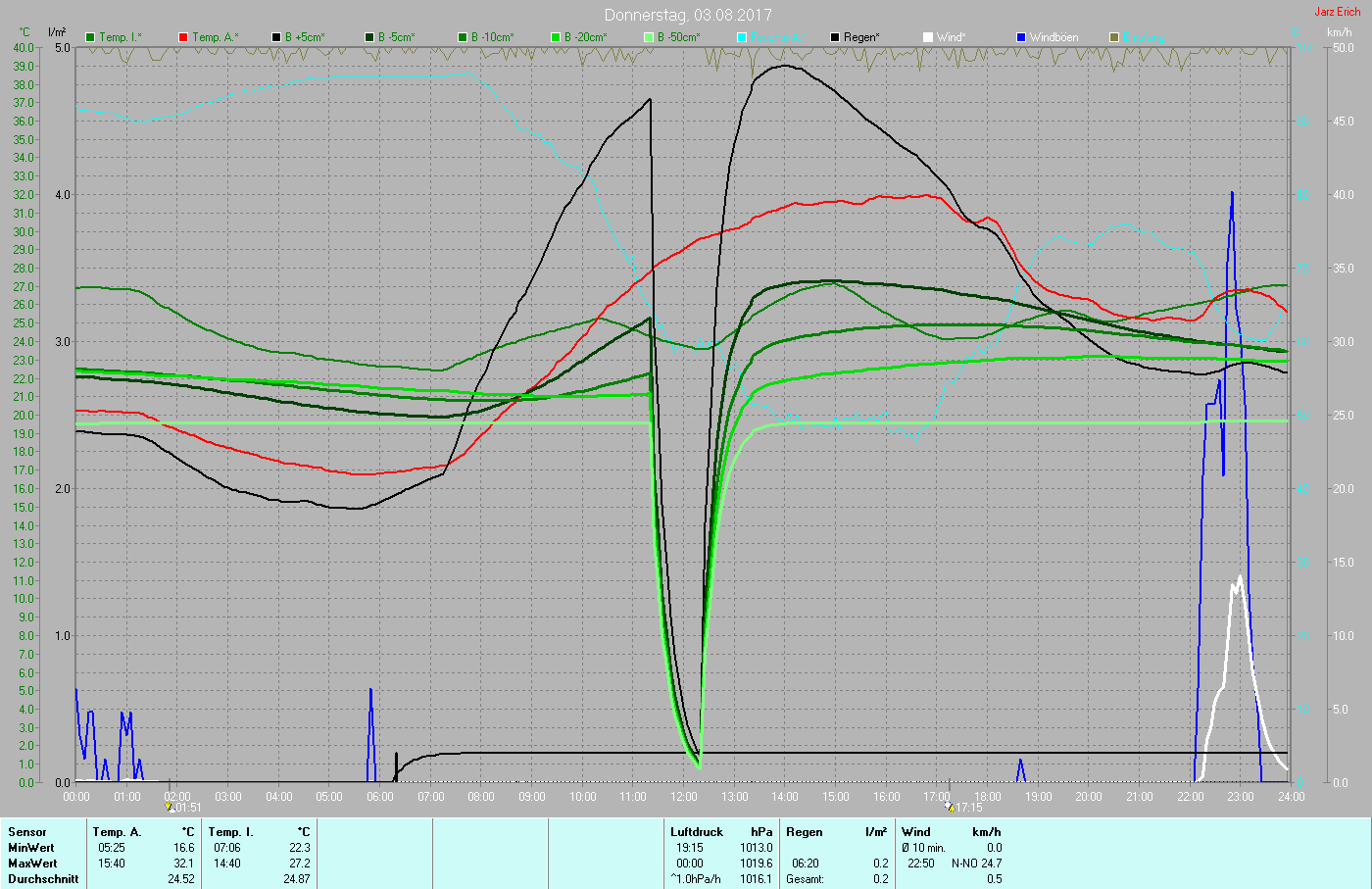Click the MaxWert row label
This screenshot has width=1372, height=889.
[x=32, y=864]
